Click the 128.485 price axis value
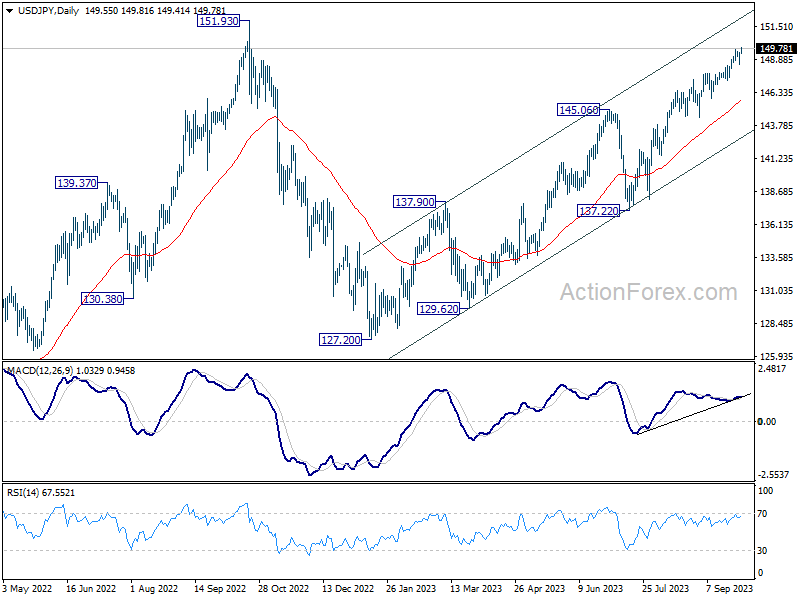The image size is (800, 600). click(777, 323)
